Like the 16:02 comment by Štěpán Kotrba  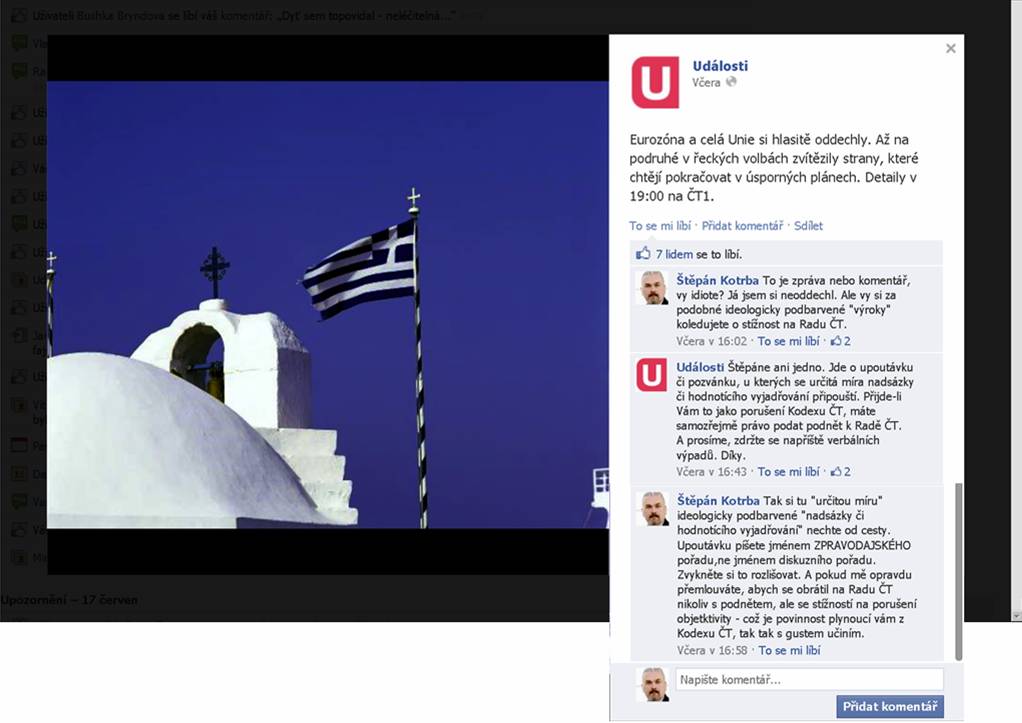click(788, 341)
